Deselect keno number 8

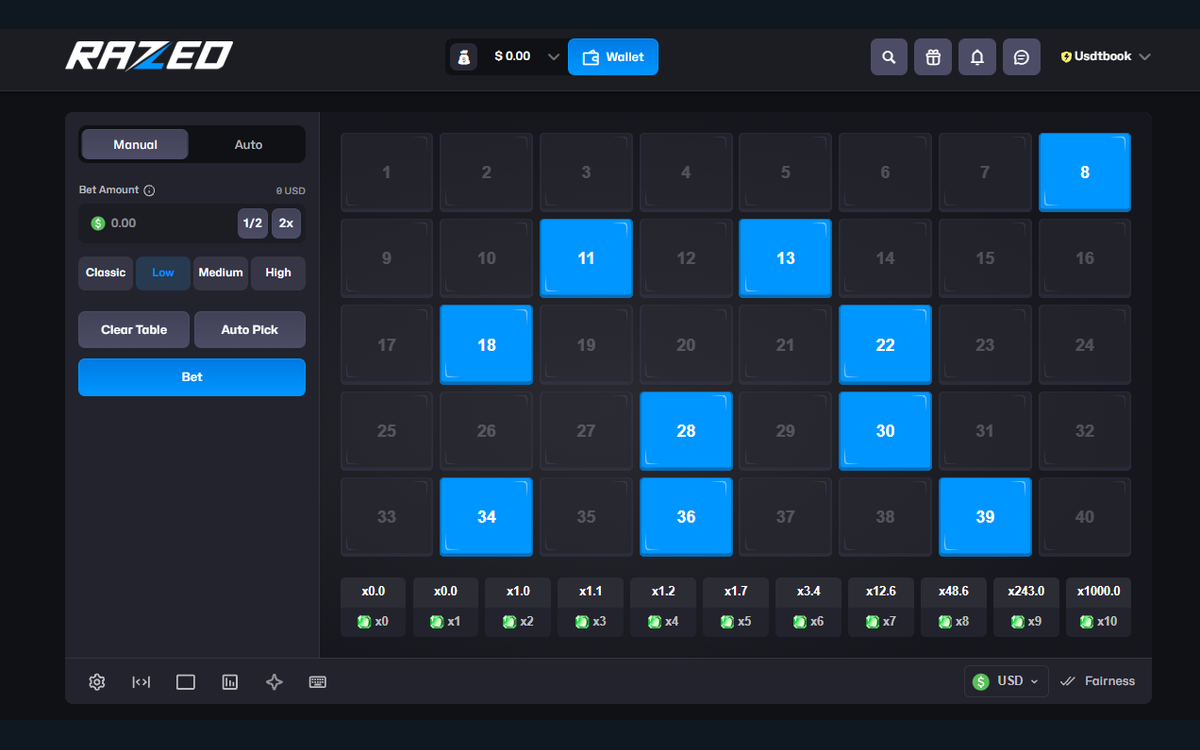[1085, 172]
